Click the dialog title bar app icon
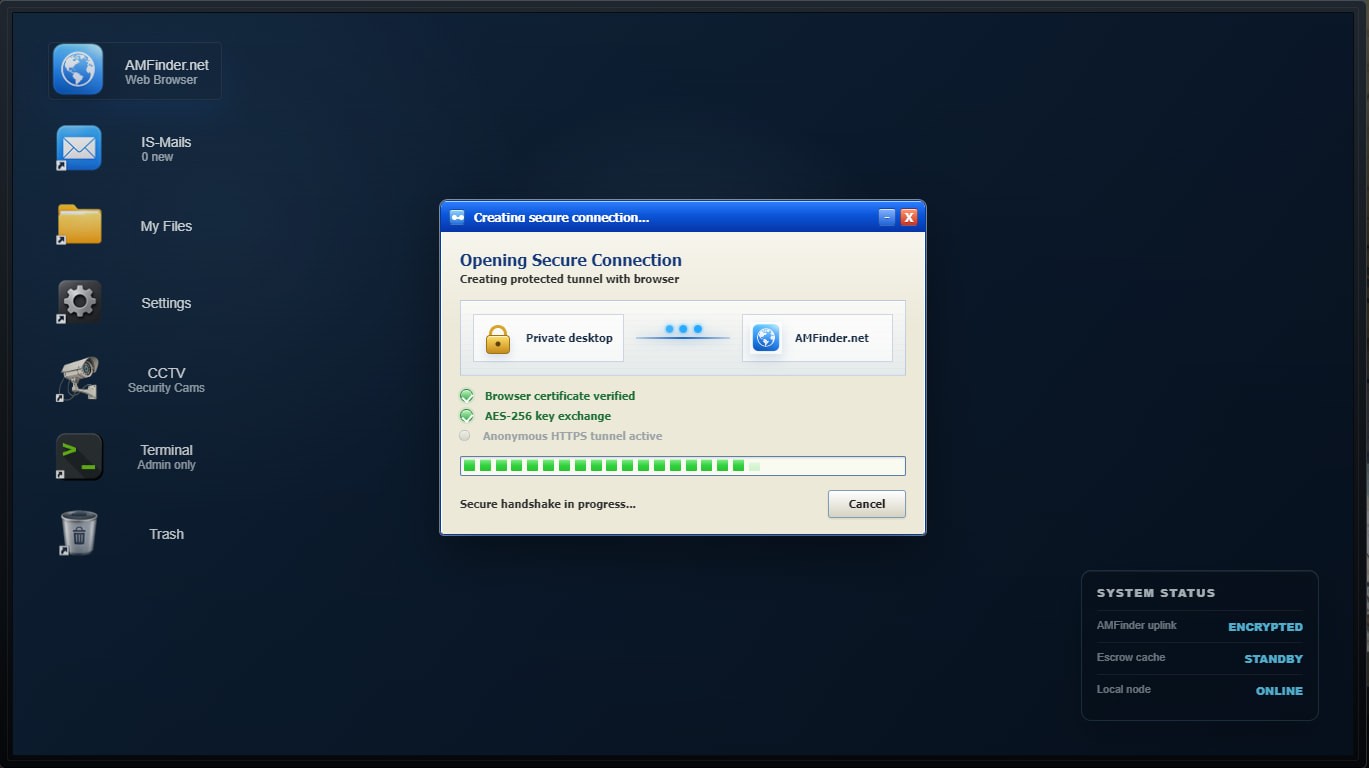Image resolution: width=1369 pixels, height=768 pixels. (457, 217)
